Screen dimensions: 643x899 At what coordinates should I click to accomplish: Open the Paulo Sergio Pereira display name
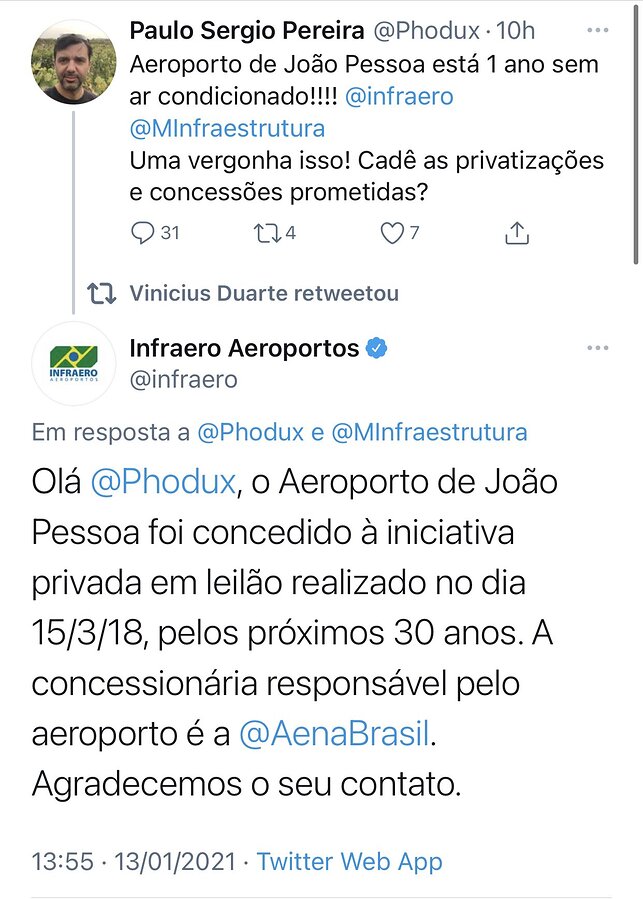click(247, 31)
